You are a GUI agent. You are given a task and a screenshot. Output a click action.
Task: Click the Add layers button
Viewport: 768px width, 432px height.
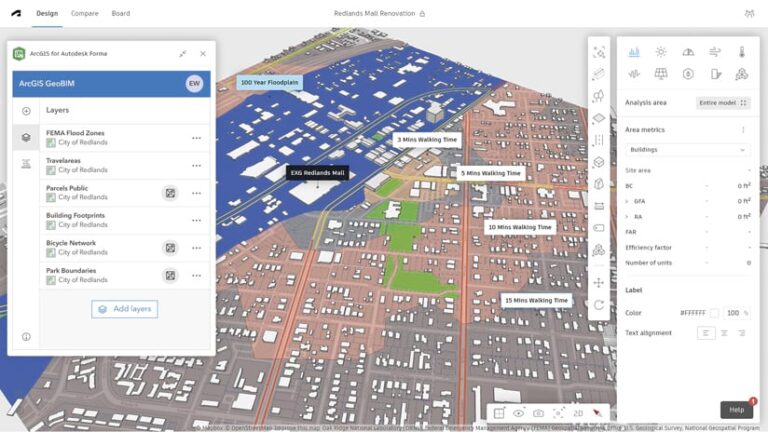tap(124, 309)
